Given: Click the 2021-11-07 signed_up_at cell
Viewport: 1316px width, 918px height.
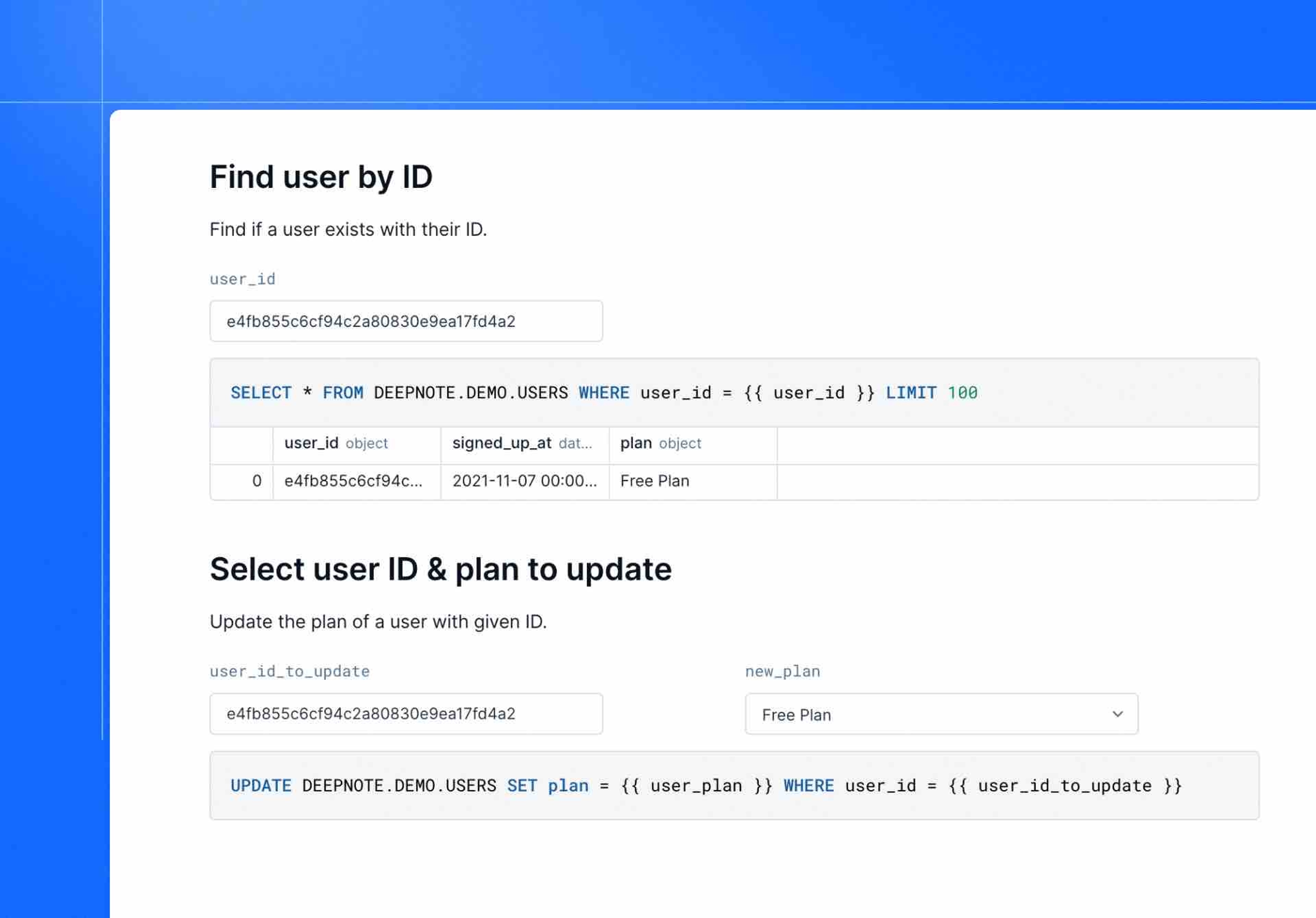Looking at the screenshot, I should (x=524, y=481).
